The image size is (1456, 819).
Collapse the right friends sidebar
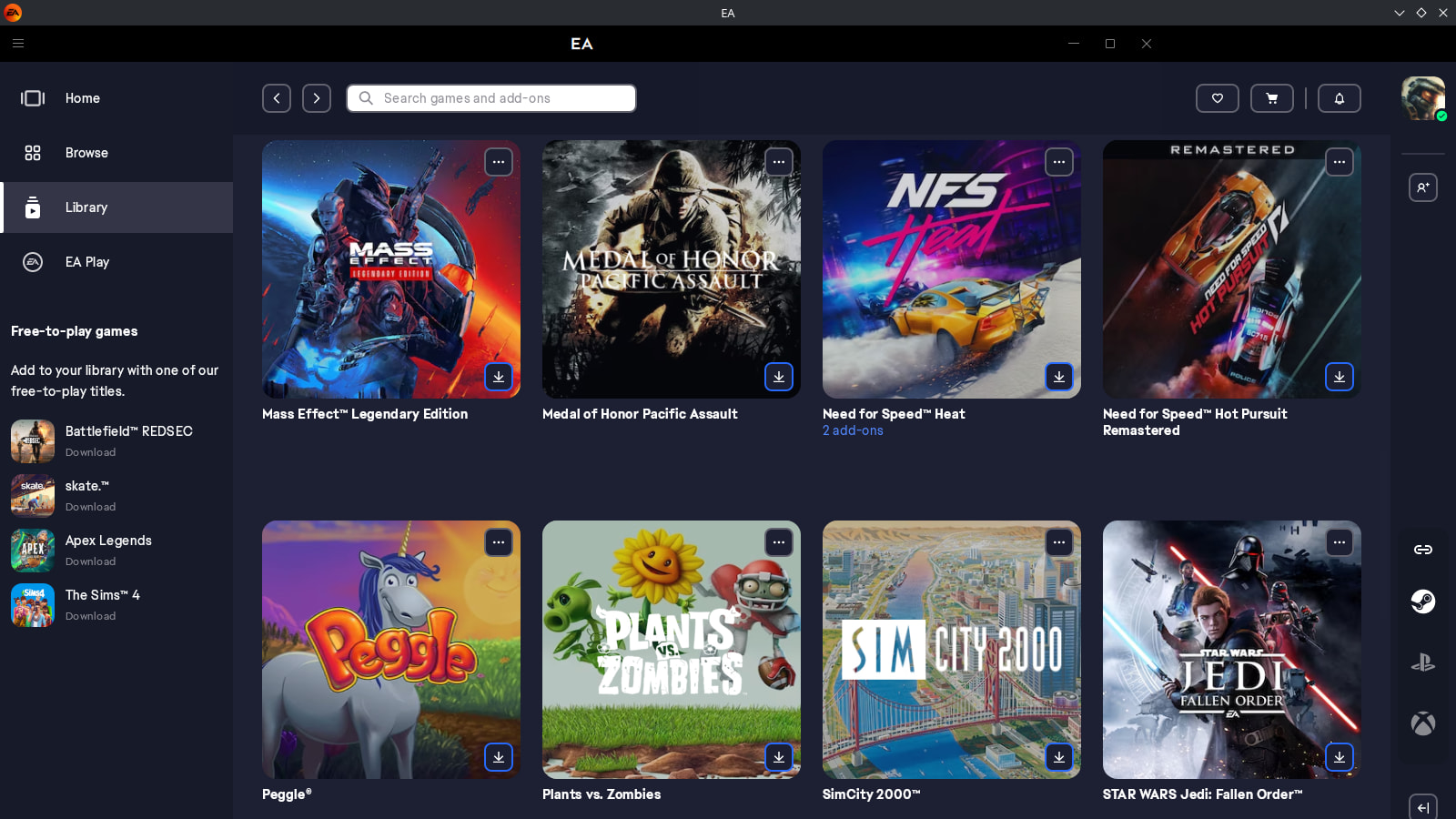coord(1422,807)
